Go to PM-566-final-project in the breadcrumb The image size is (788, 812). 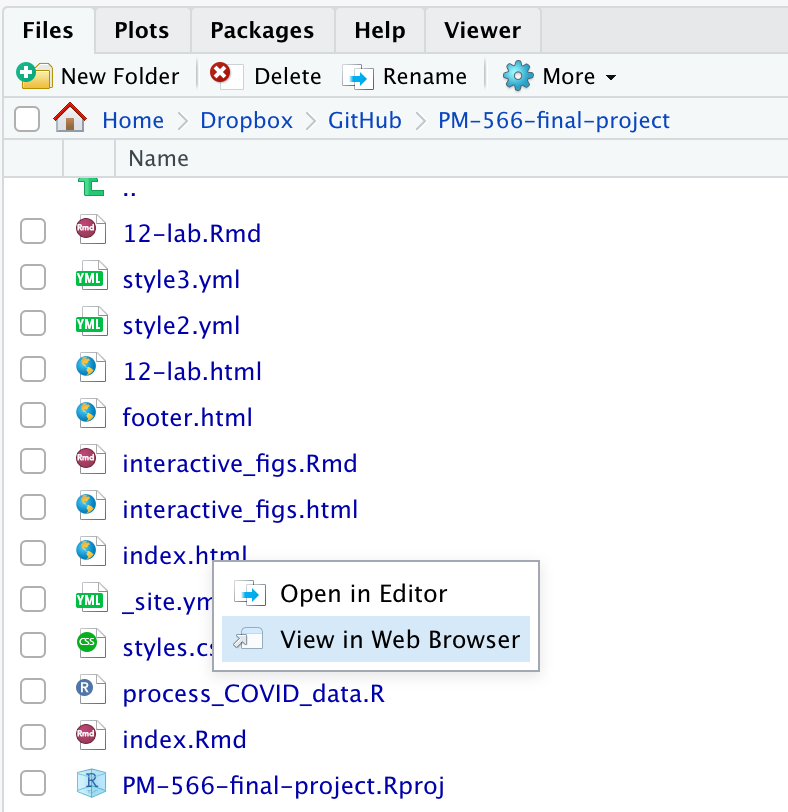click(x=554, y=120)
